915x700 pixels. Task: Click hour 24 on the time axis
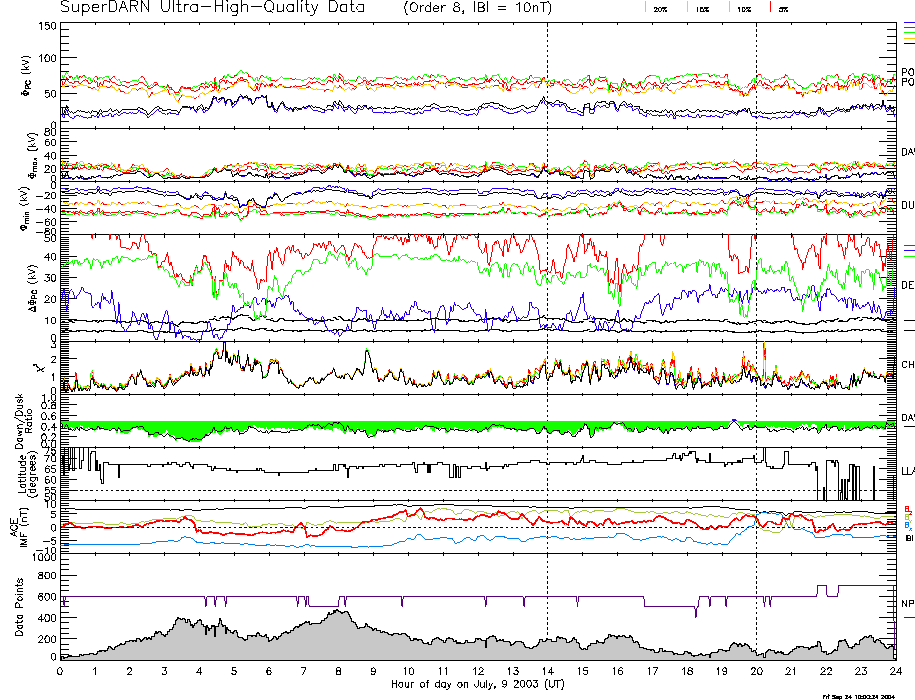click(894, 671)
